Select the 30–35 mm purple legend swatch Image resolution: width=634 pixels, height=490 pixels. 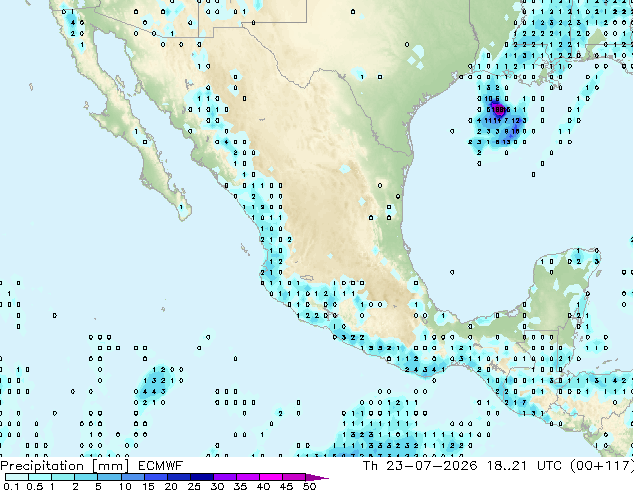225,477
